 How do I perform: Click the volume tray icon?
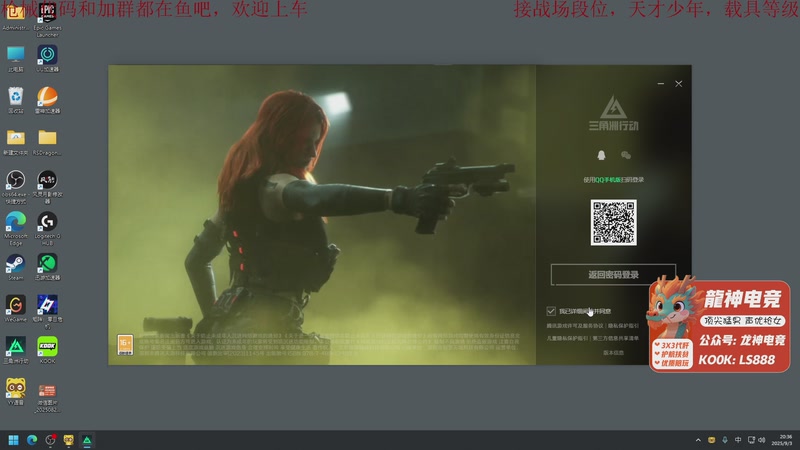pyautogui.click(x=762, y=440)
